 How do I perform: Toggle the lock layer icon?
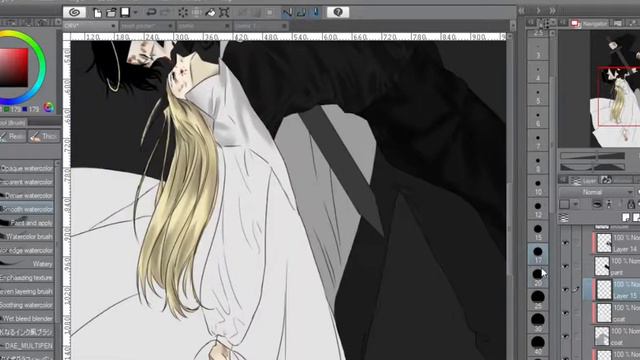pos(631,204)
